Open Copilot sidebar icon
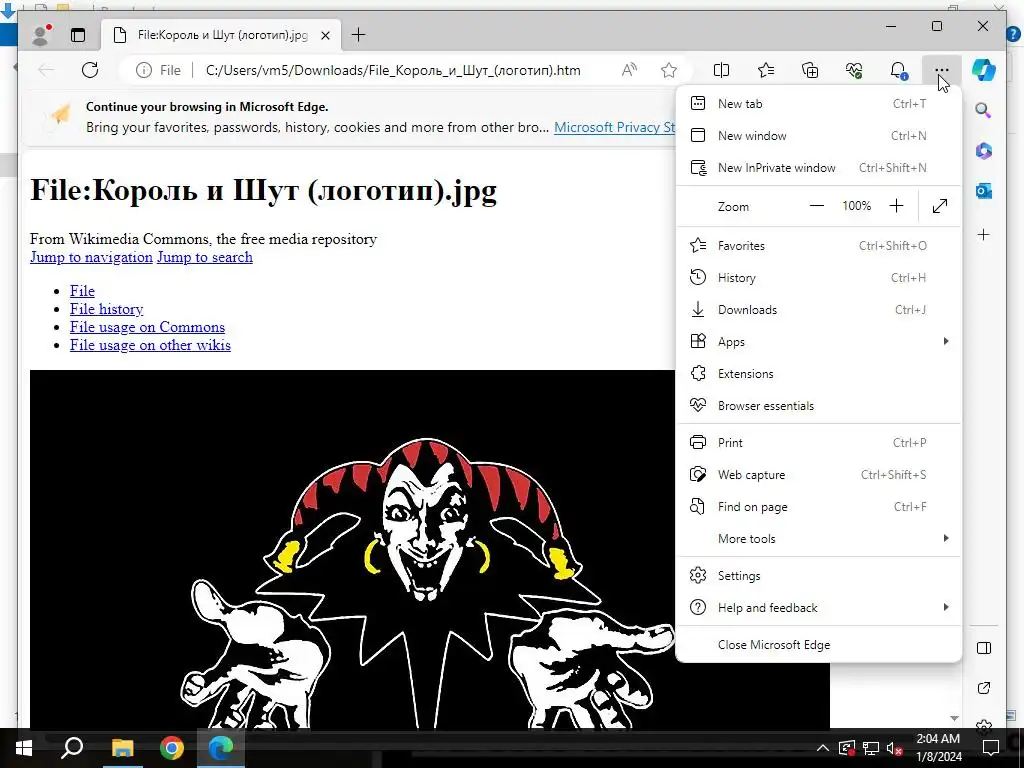 pos(984,70)
